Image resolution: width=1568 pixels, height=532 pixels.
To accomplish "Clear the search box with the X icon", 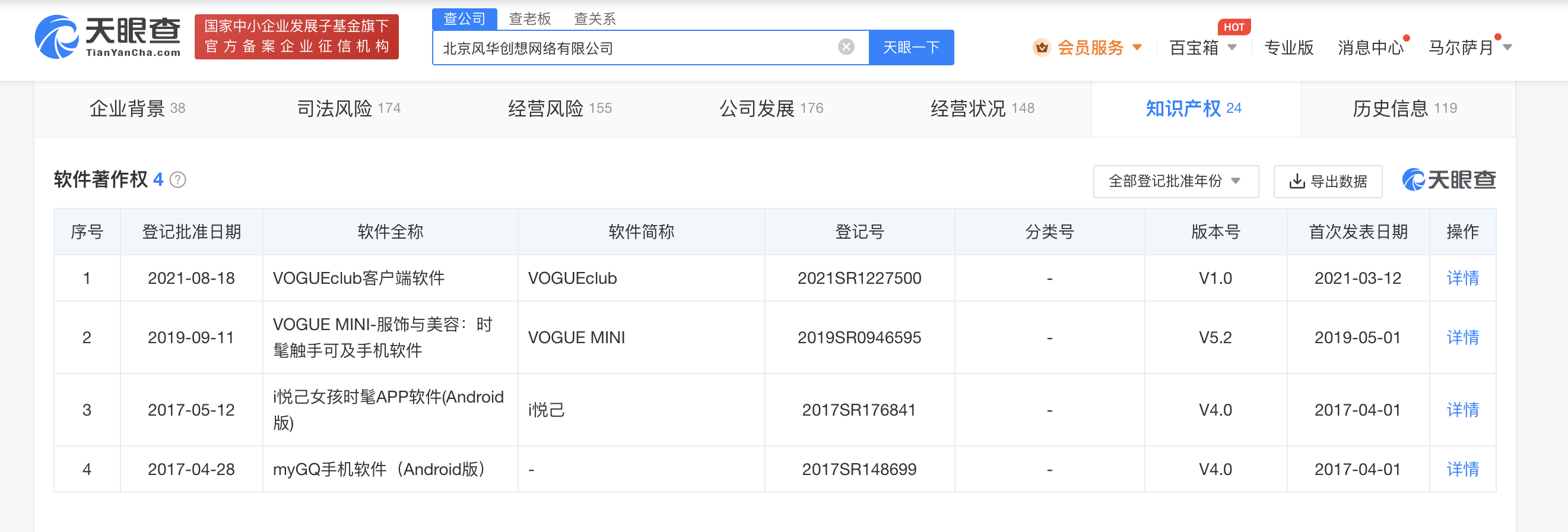I will [x=846, y=47].
